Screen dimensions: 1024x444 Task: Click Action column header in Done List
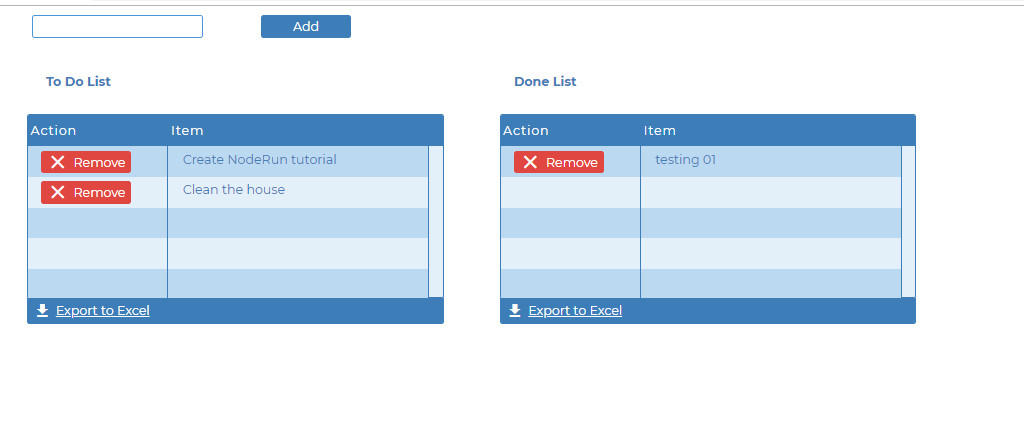526,131
